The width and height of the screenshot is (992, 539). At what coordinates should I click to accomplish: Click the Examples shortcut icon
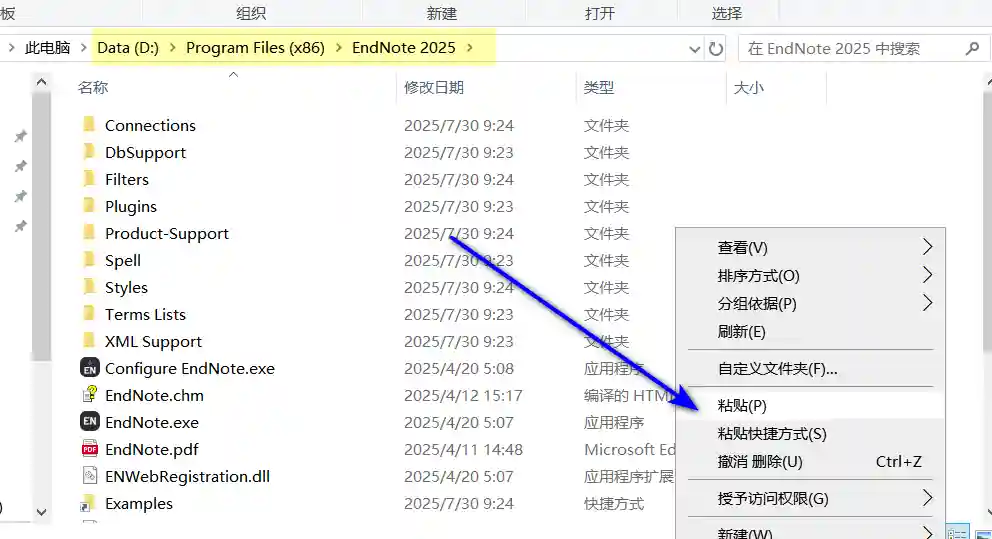point(90,503)
